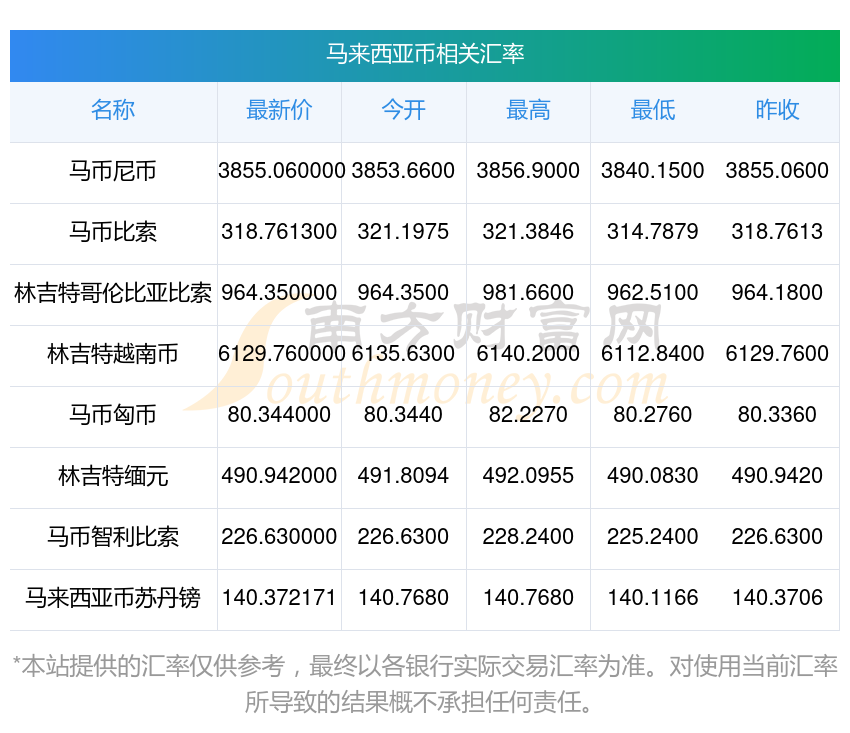Click previous close 140.3706

777,598
